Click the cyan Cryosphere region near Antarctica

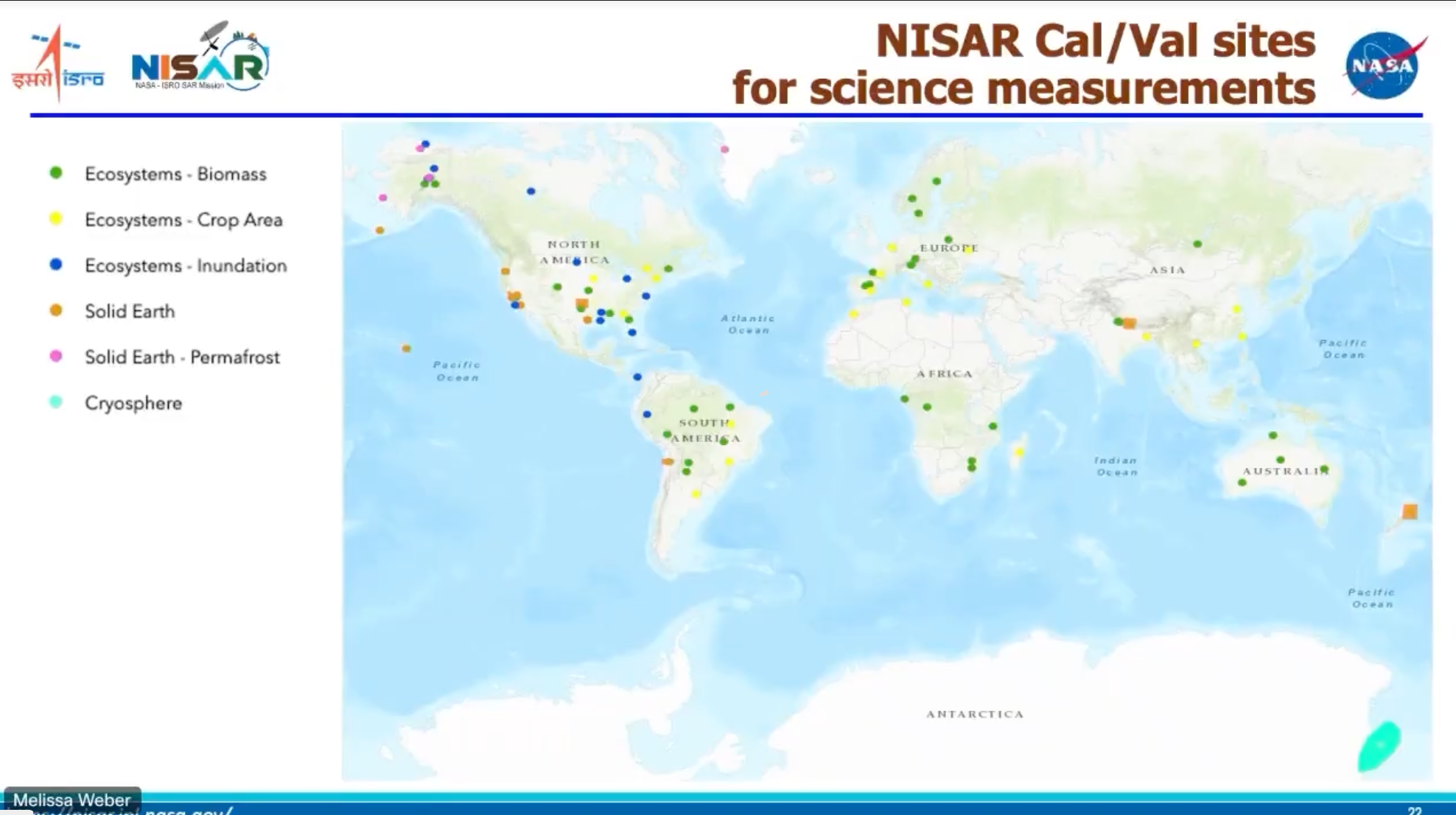pyautogui.click(x=1379, y=746)
